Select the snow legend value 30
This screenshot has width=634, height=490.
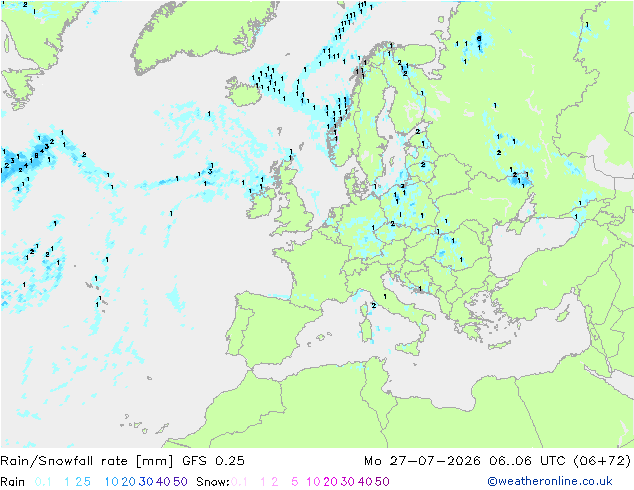coord(348,482)
